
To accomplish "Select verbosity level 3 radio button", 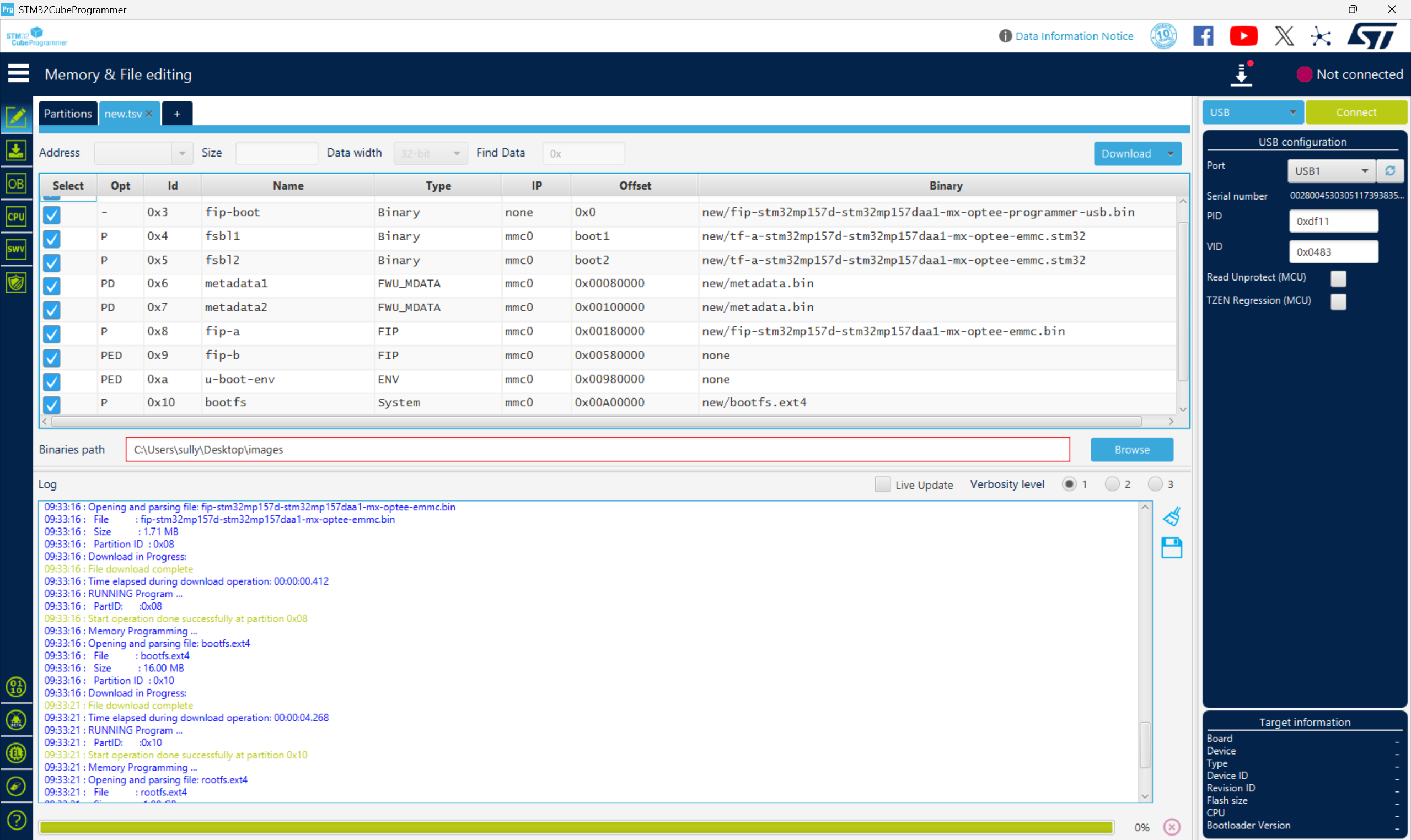I will click(x=1155, y=484).
